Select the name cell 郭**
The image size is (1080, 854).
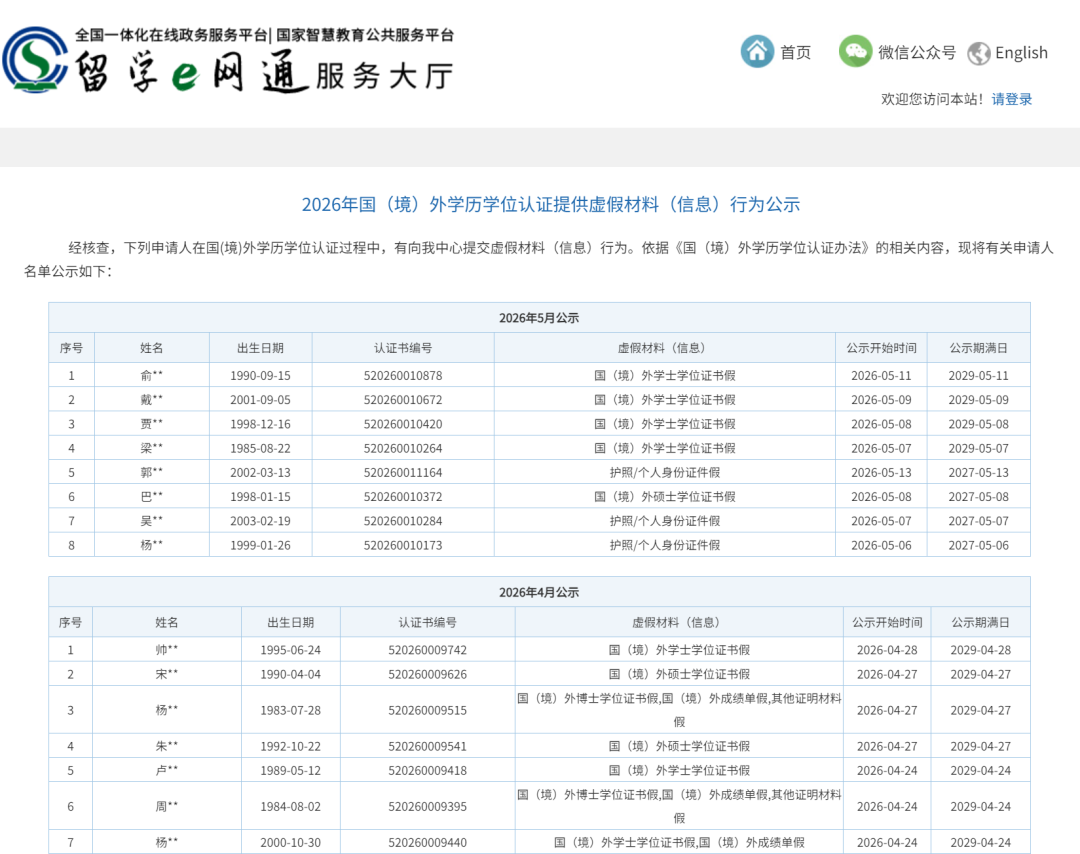coord(152,472)
